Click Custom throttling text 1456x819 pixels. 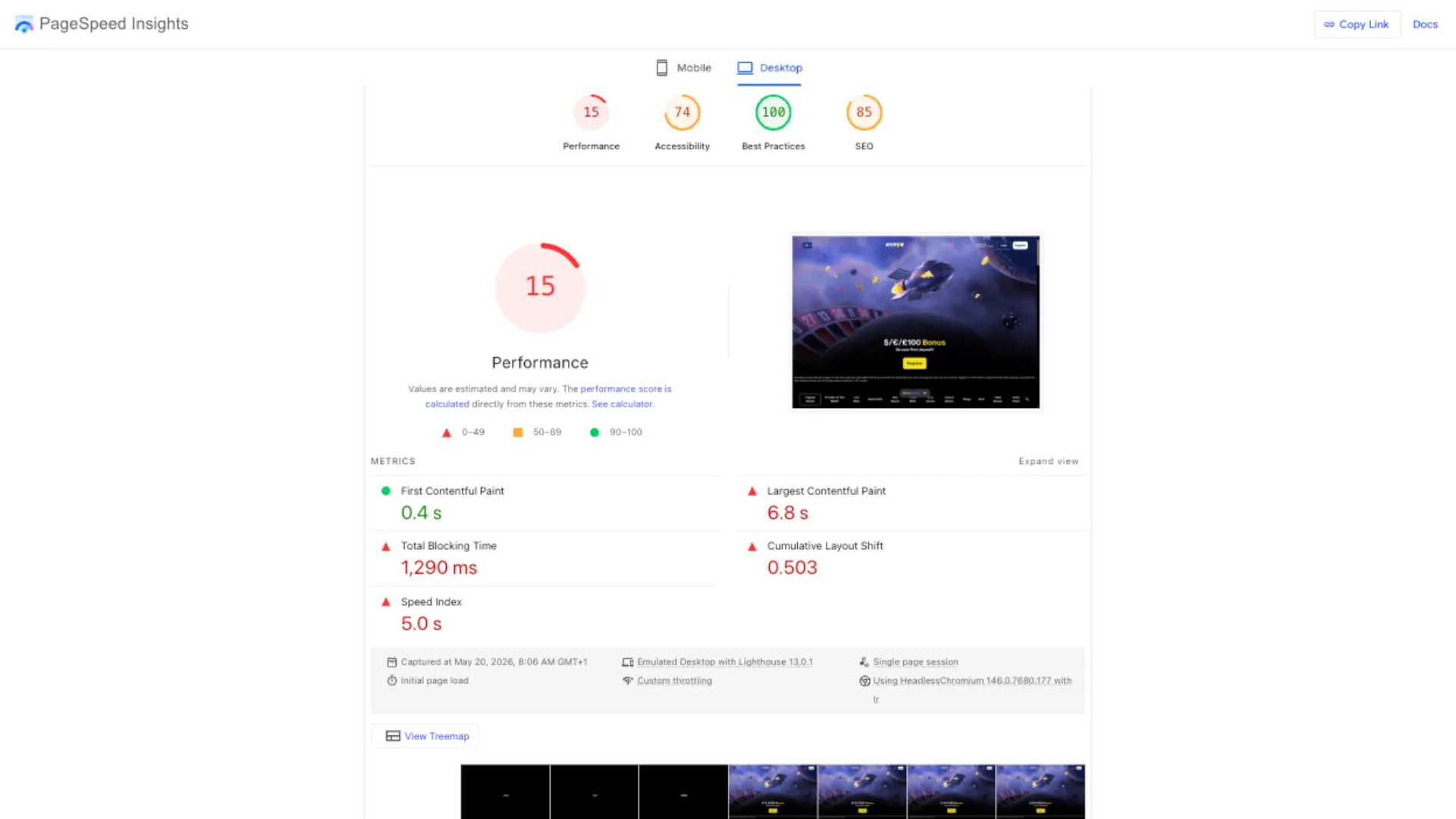tap(675, 681)
